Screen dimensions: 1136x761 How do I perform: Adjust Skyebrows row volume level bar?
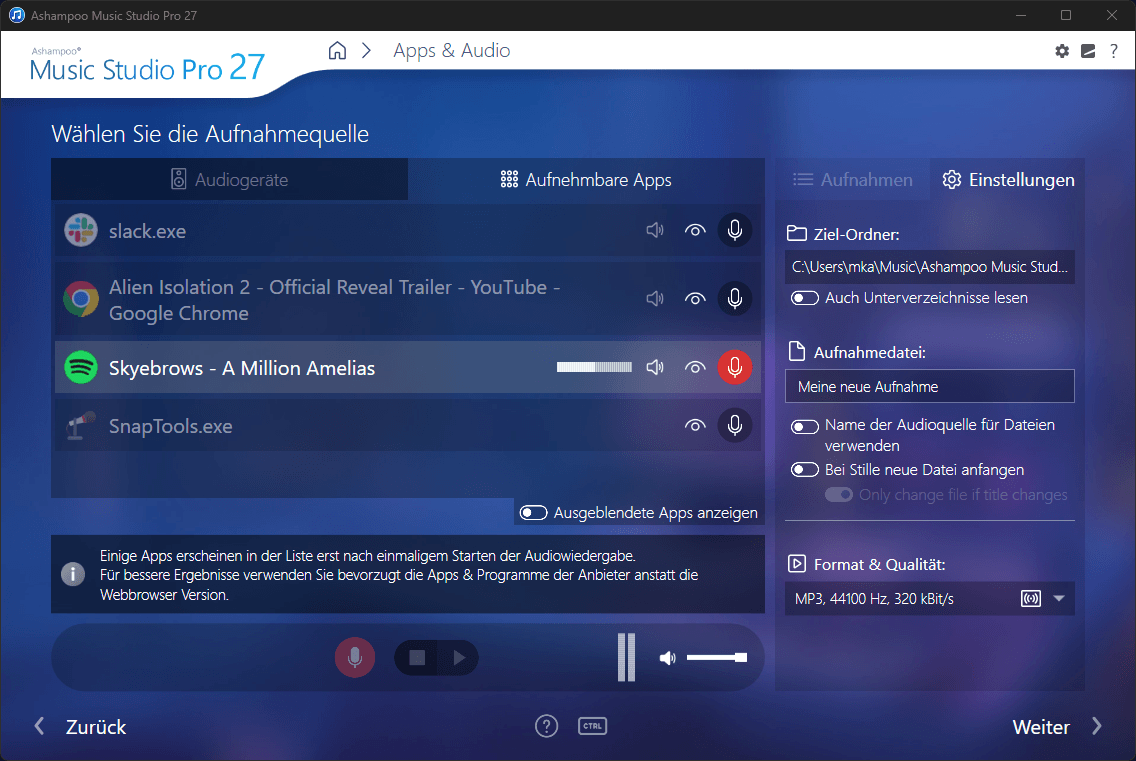pos(594,367)
